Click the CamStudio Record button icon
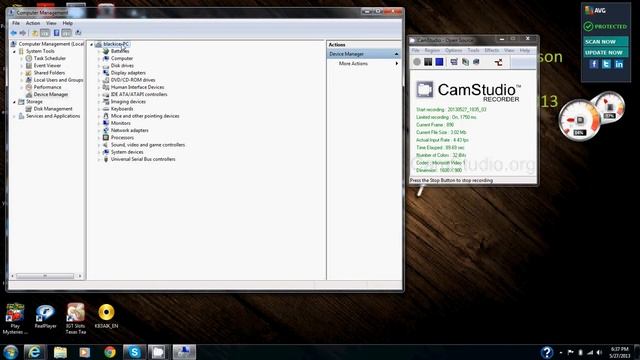640x360 pixels. click(x=417, y=62)
